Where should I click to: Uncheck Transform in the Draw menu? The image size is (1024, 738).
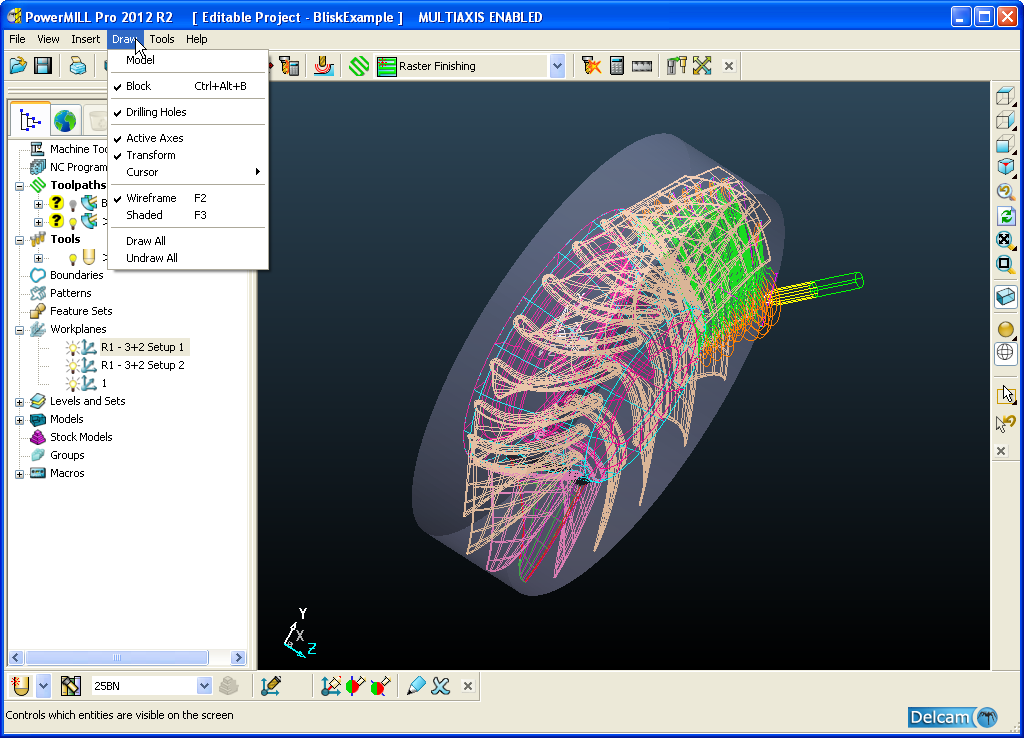click(188, 155)
